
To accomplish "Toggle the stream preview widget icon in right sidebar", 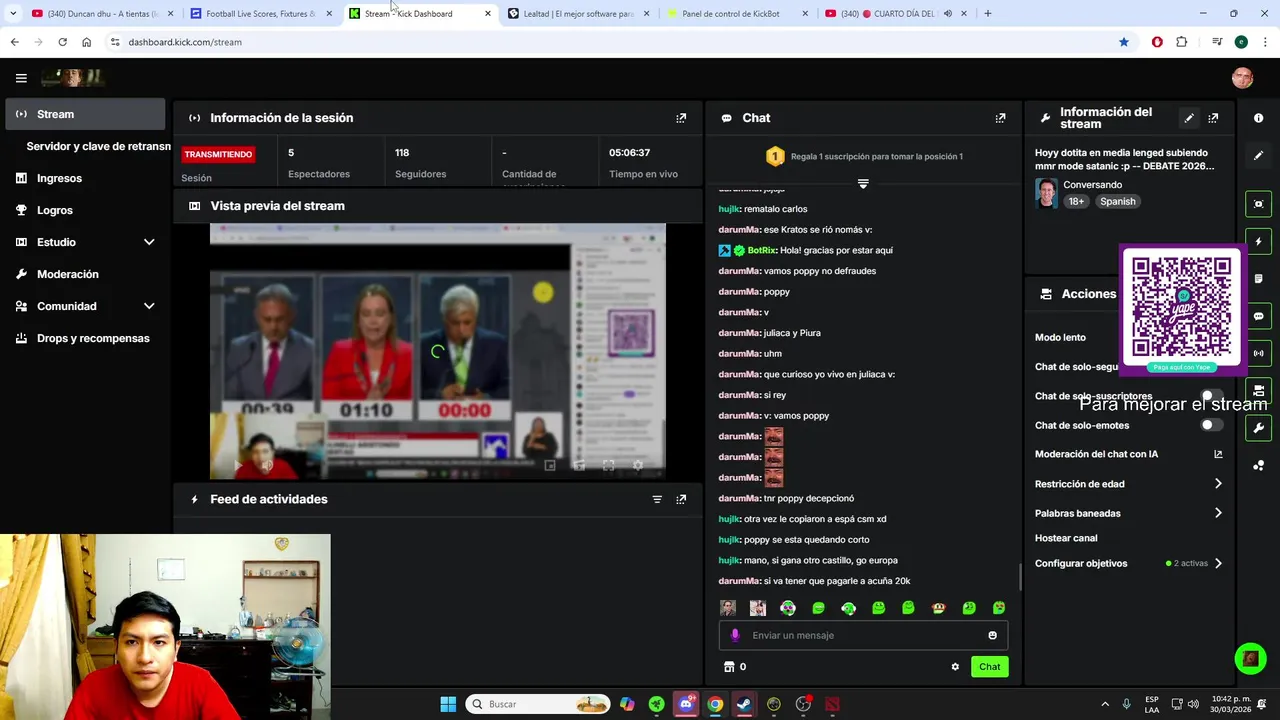I will [1258, 204].
